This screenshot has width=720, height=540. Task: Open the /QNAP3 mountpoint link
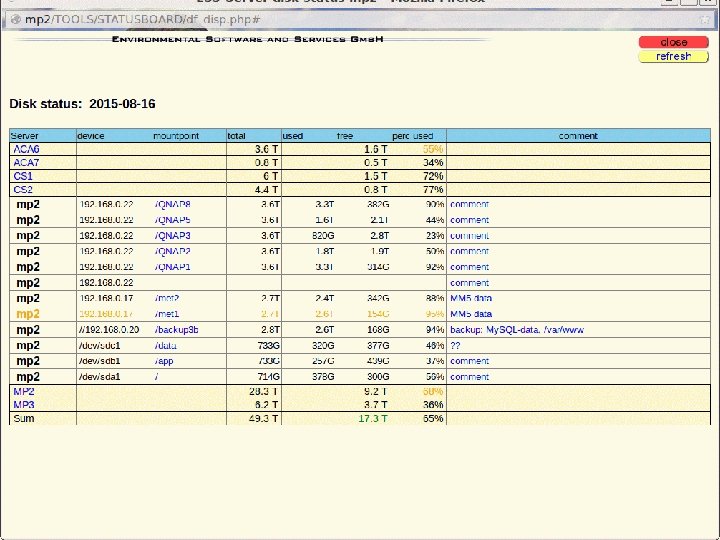[173, 236]
